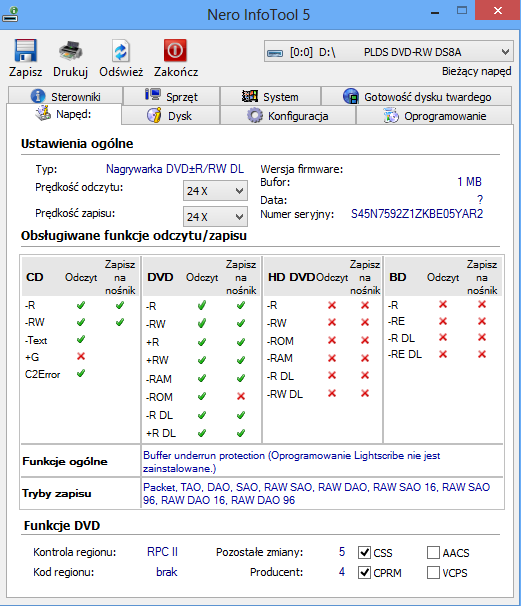Click the Bieżący napęd label

pos(477,71)
